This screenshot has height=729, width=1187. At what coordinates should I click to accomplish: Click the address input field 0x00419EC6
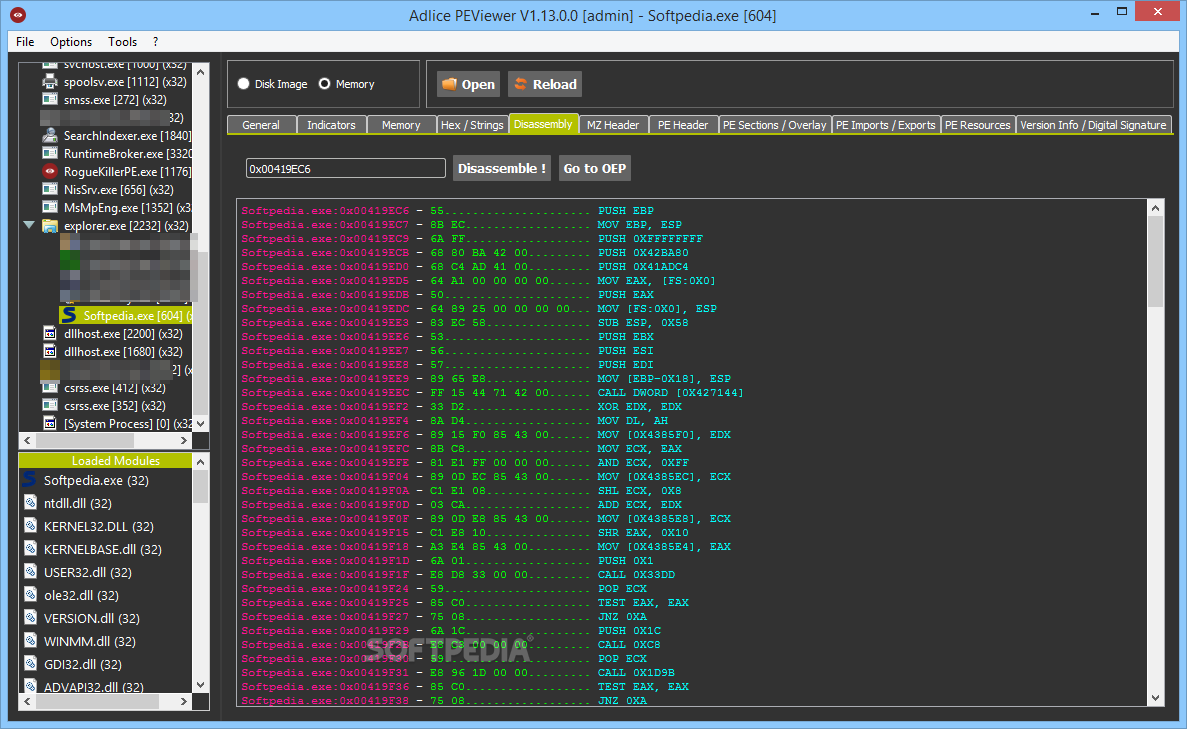pyautogui.click(x=346, y=169)
